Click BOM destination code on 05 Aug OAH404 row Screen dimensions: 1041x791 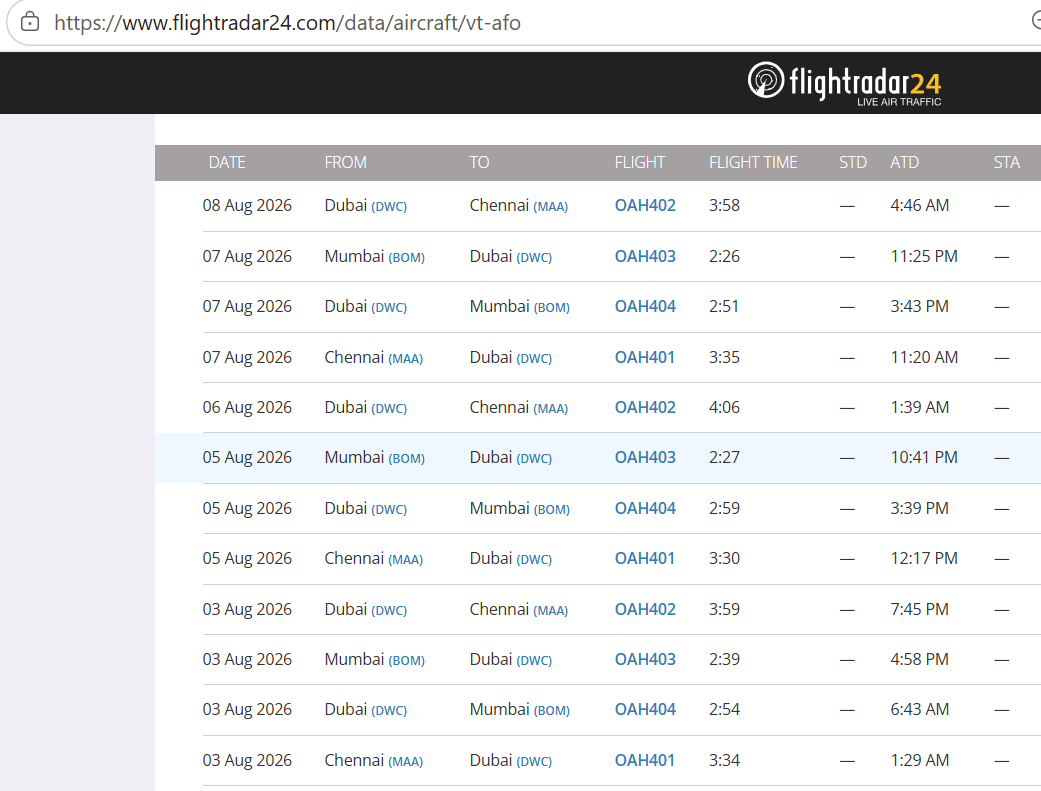[x=552, y=509]
